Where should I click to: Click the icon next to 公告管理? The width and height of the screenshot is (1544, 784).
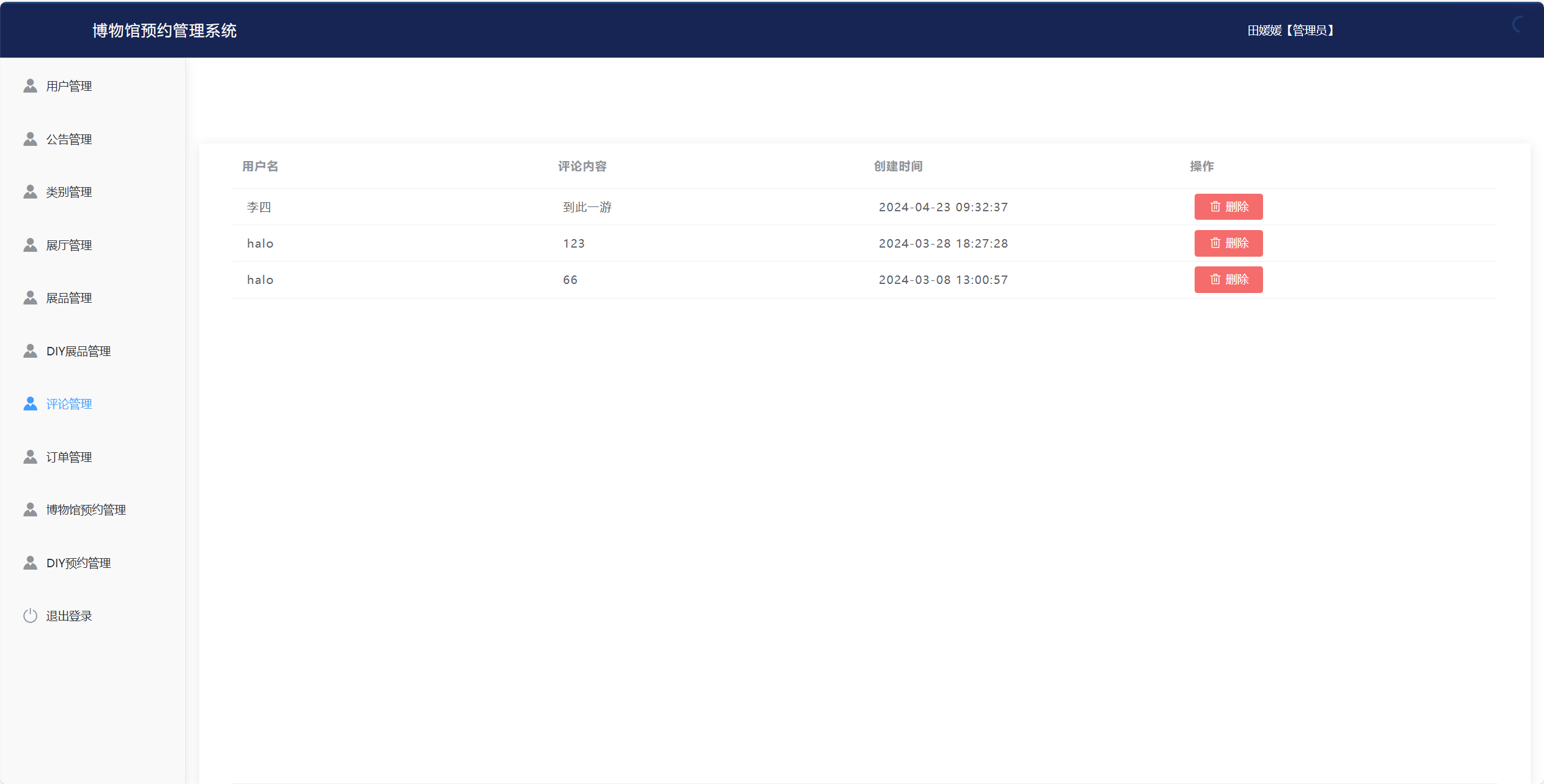pyautogui.click(x=30, y=139)
